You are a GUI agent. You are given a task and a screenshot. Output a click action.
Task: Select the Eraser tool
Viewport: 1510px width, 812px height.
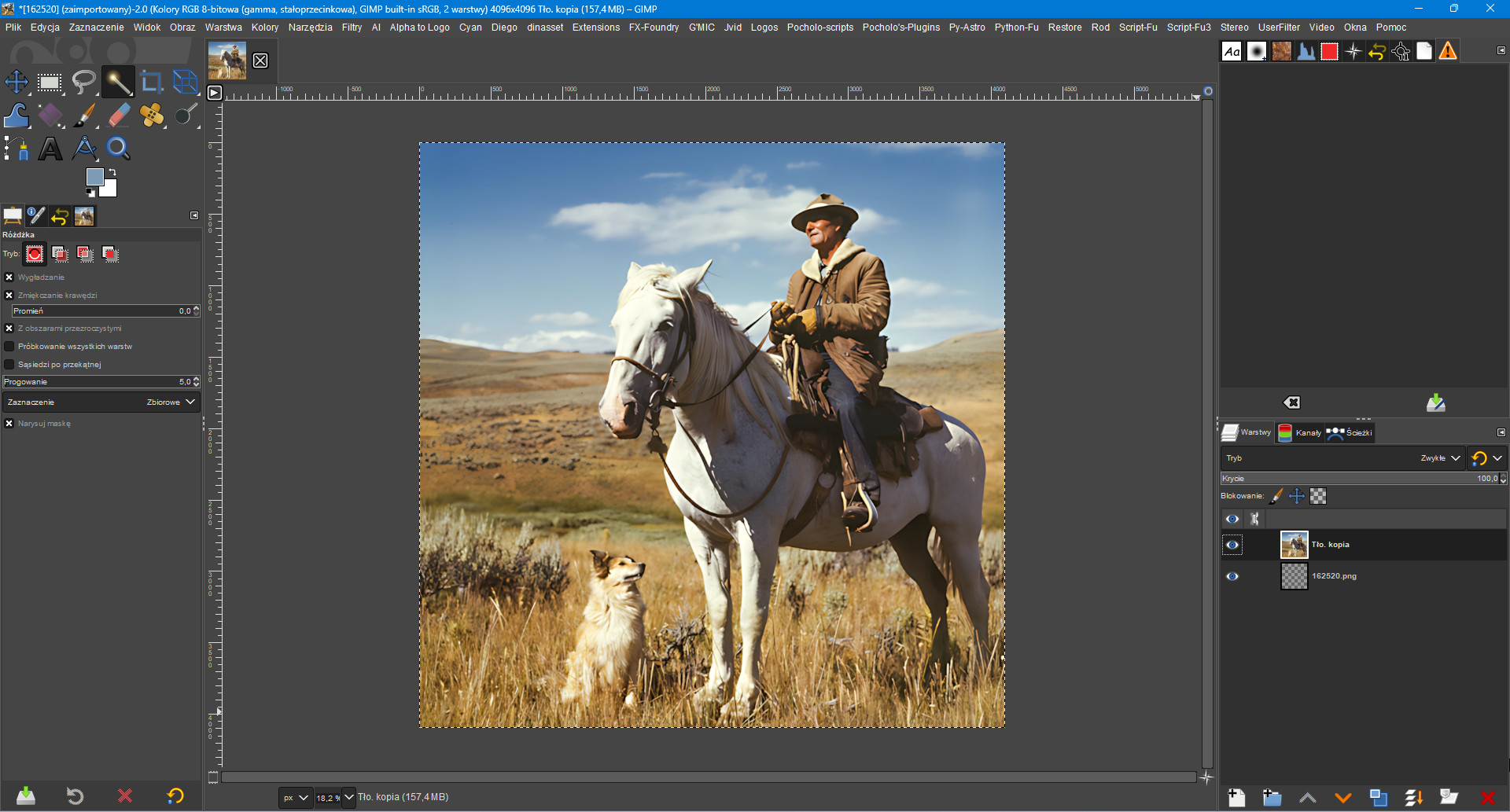(x=118, y=116)
